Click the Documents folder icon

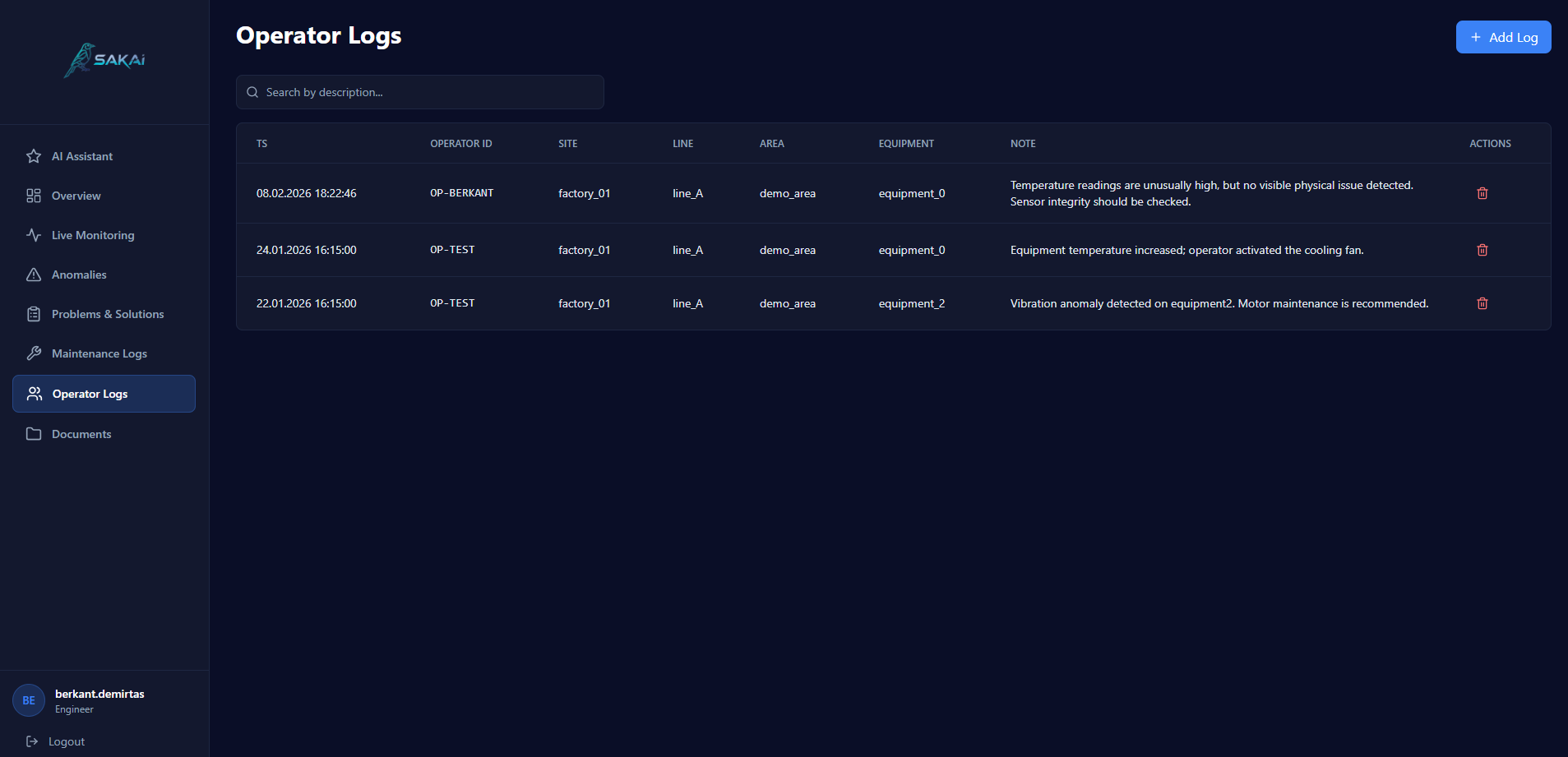34,434
